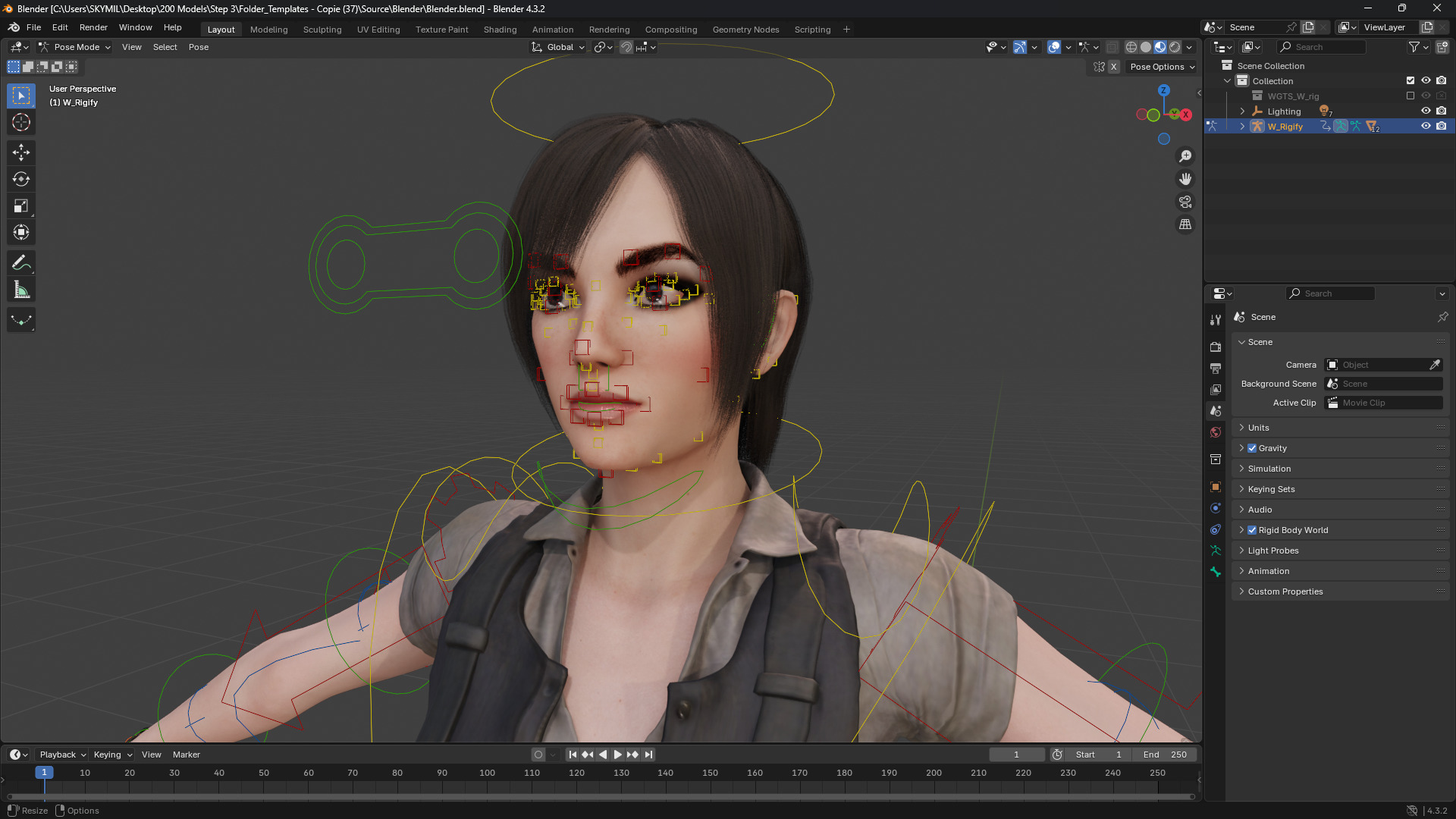This screenshot has width=1456, height=819.
Task: Open the World properties tab
Action: (x=1216, y=432)
